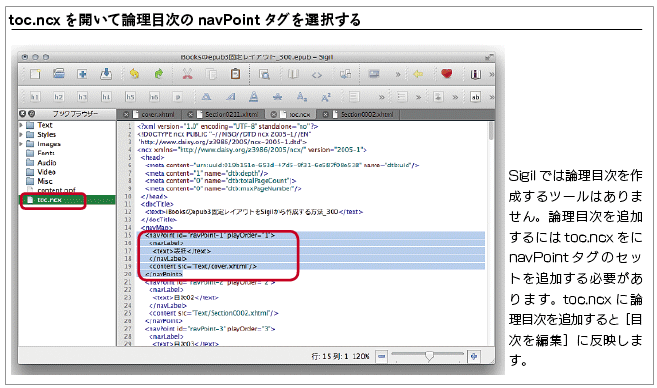Close the Section0002.xhtml tab
657x388 pixels.
tap(325, 114)
